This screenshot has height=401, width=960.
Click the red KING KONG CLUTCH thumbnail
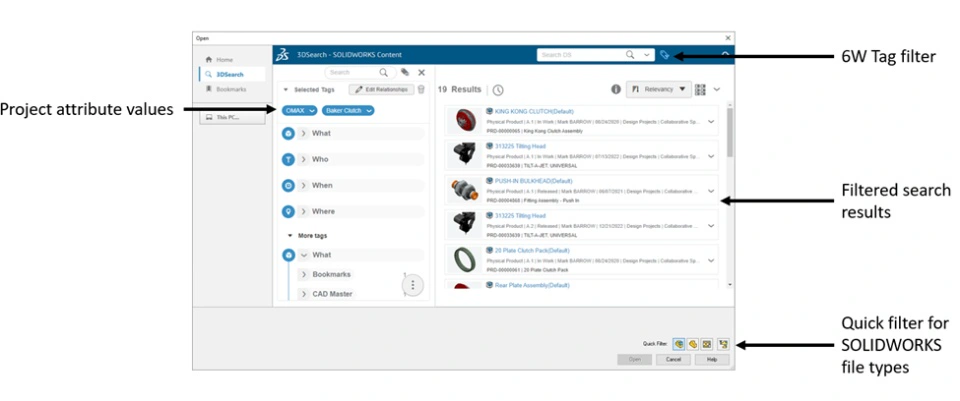point(465,121)
